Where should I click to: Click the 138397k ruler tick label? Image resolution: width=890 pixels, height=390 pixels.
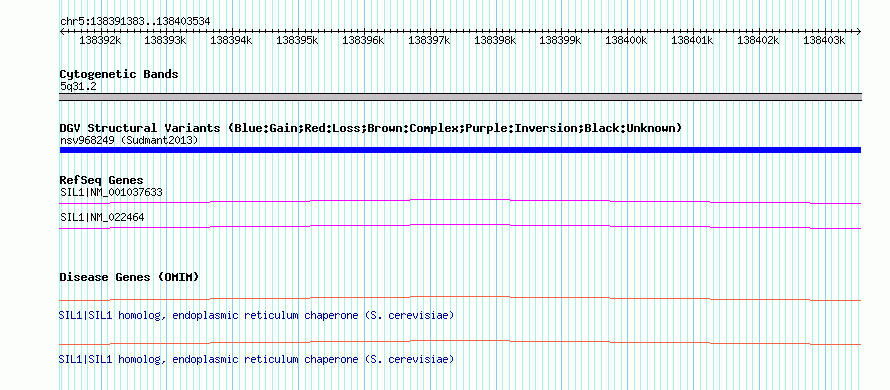tap(429, 40)
